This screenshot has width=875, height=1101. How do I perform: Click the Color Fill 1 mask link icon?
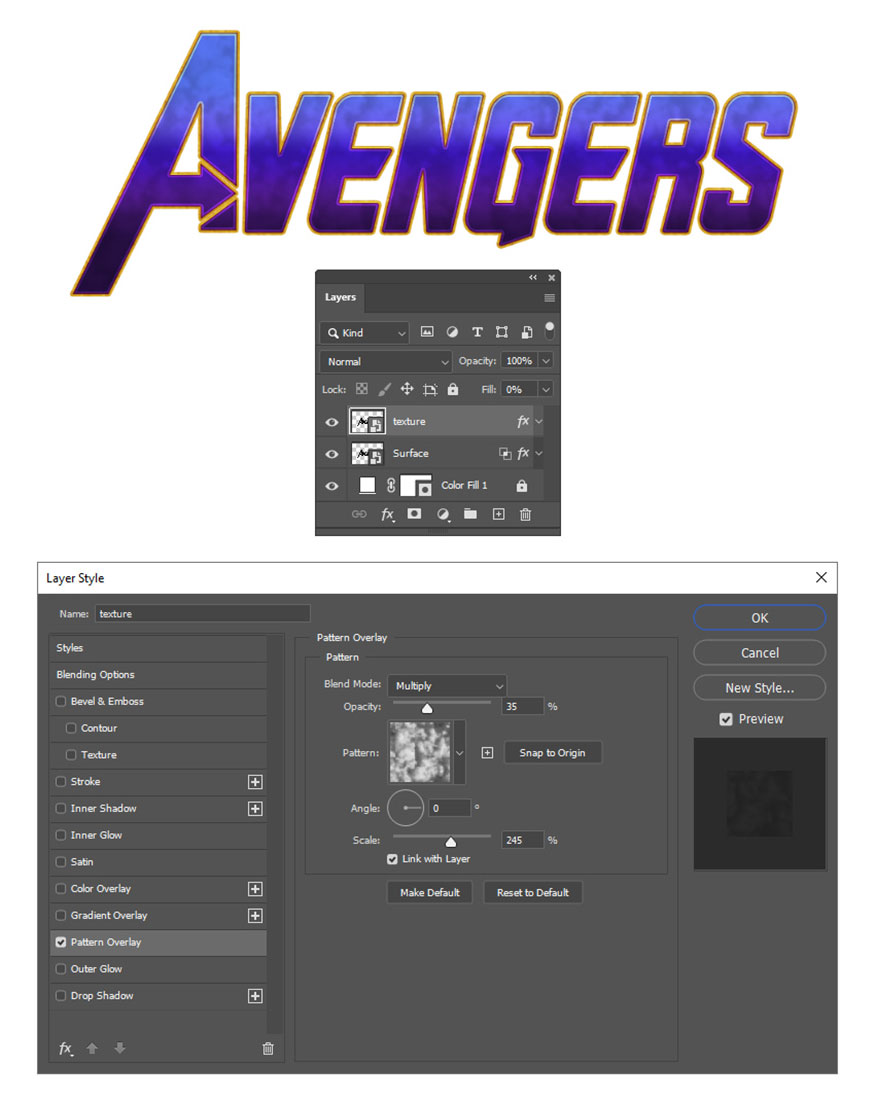coord(391,485)
